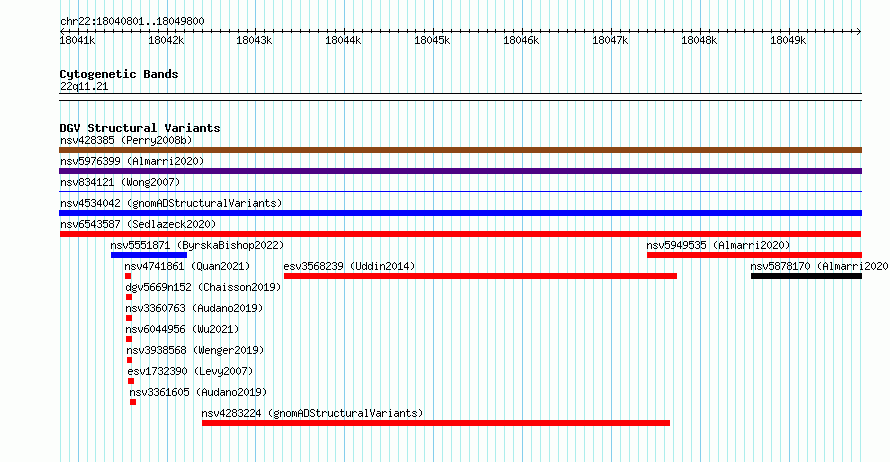Viewport: 890px width, 462px height.
Task: Open nsv4741861 (Quan2021) label
Action: point(187,266)
